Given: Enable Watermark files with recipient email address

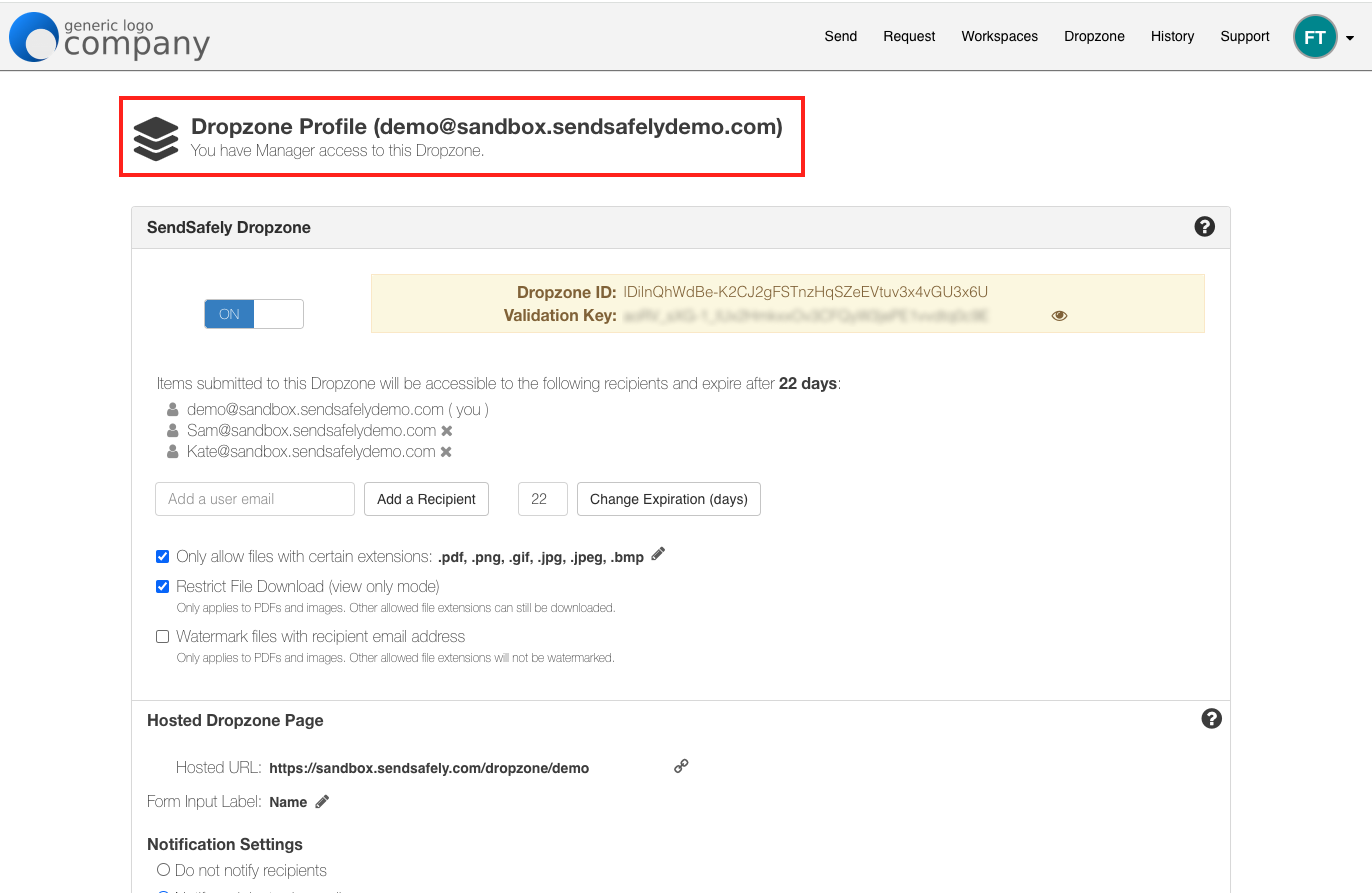Looking at the screenshot, I should 162,637.
